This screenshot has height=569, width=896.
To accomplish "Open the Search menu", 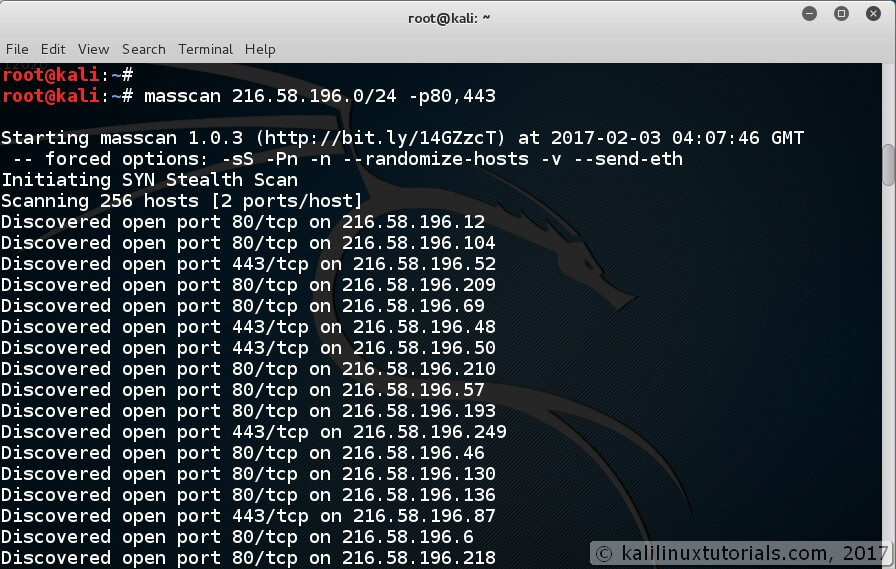I will [144, 49].
